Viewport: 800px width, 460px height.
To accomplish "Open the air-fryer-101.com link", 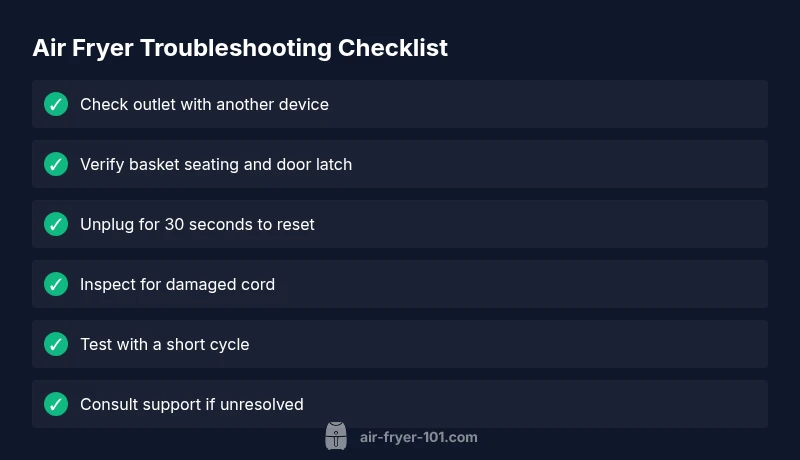I will (x=418, y=437).
